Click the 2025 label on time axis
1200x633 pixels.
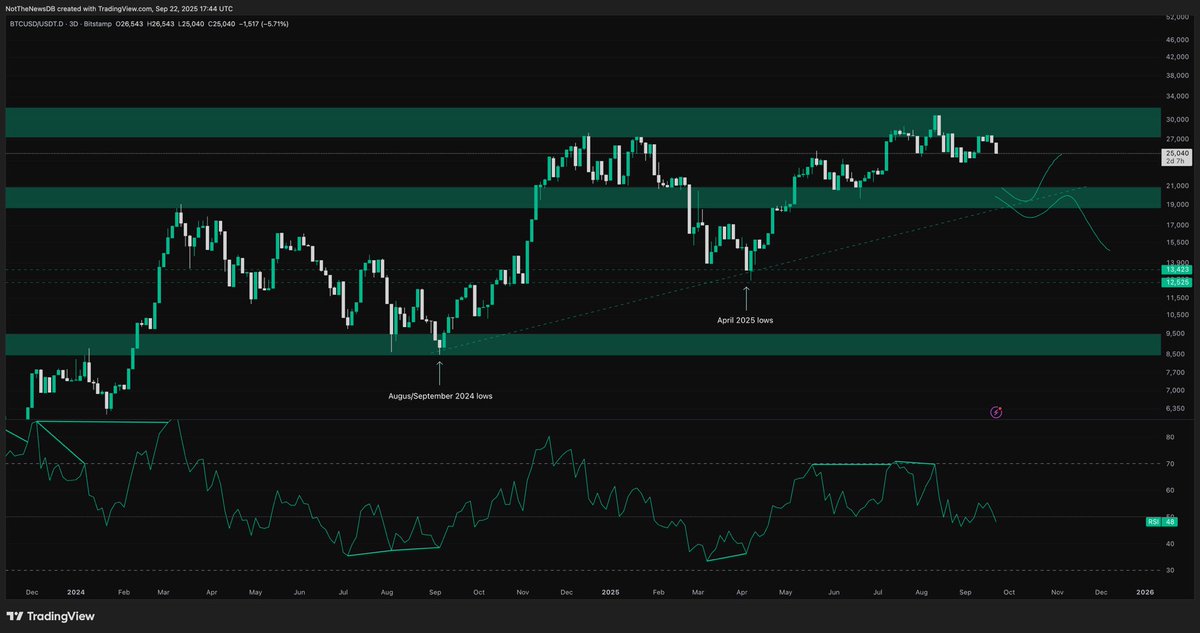tap(612, 592)
